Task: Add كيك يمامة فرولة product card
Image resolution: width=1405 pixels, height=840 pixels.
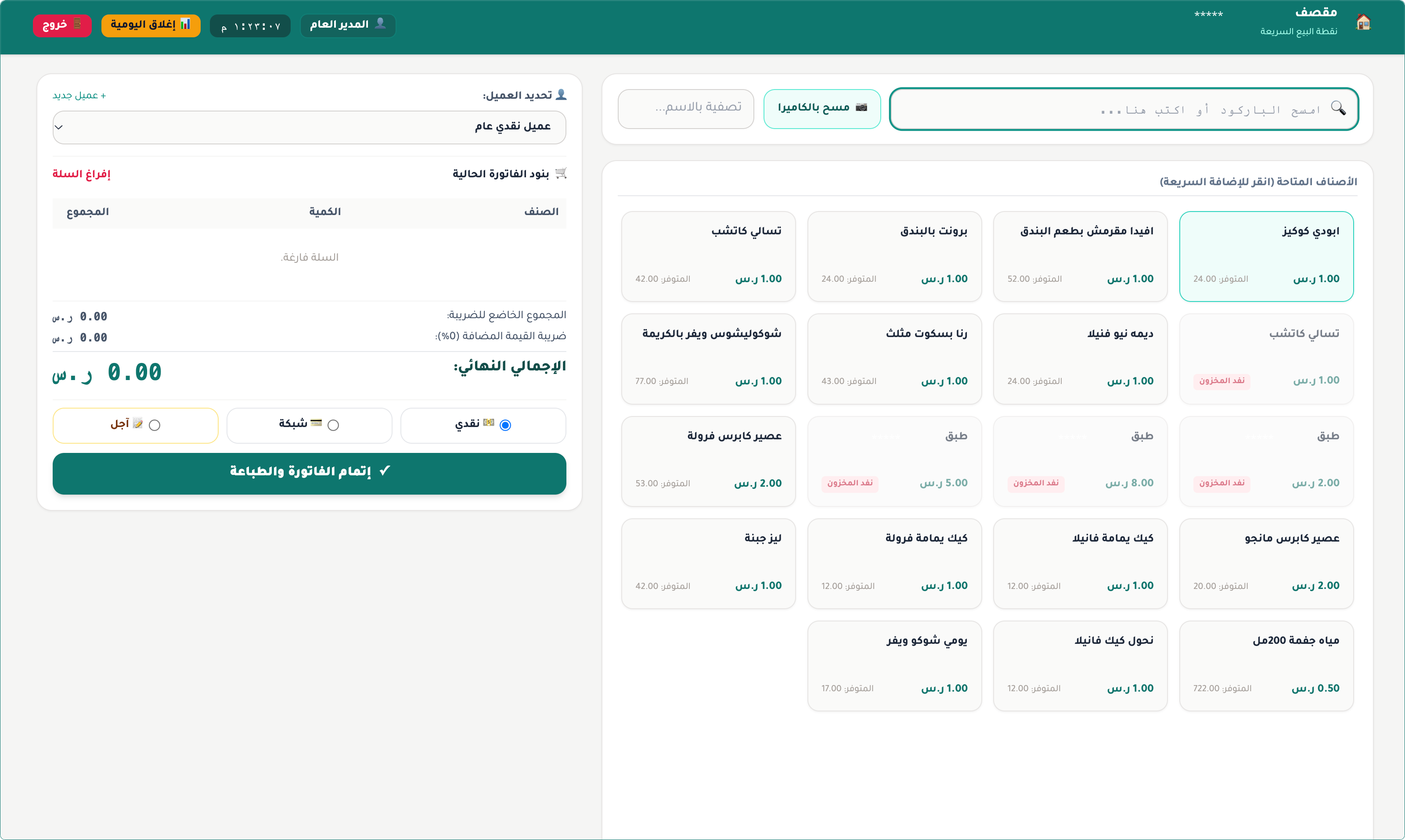Action: (894, 563)
